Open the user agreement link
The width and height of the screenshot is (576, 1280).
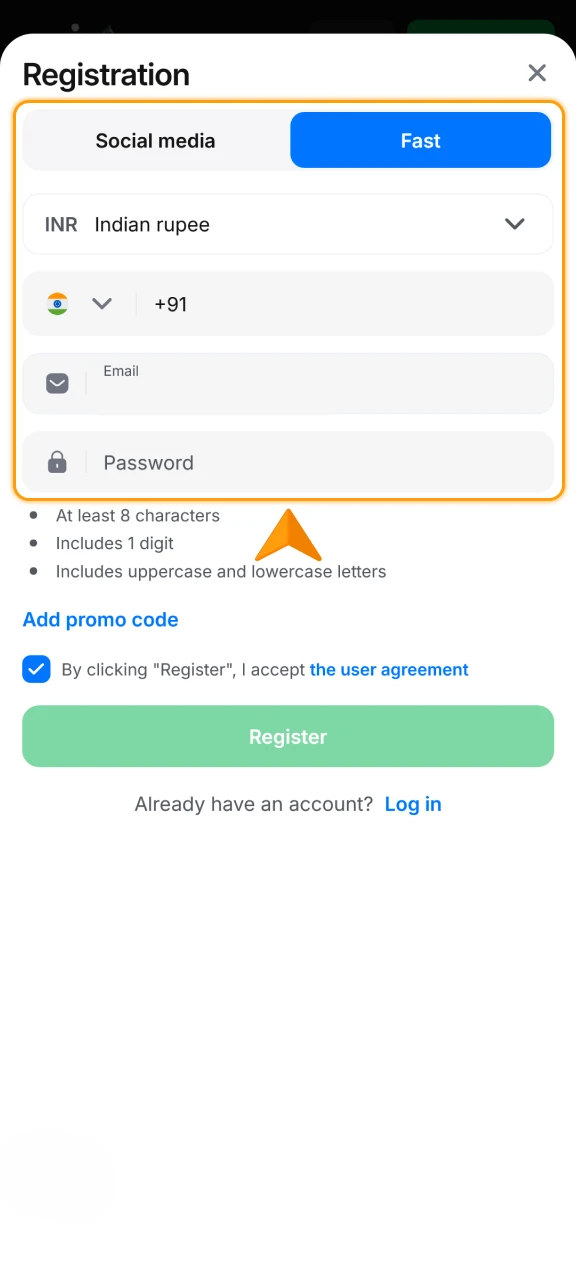coord(389,669)
